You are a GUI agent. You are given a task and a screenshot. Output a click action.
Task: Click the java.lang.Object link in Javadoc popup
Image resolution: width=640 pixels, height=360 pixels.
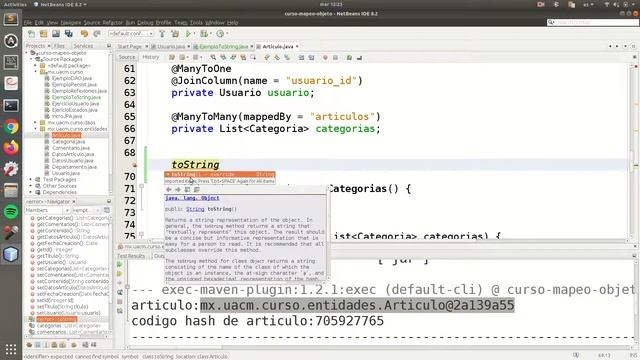pos(192,198)
